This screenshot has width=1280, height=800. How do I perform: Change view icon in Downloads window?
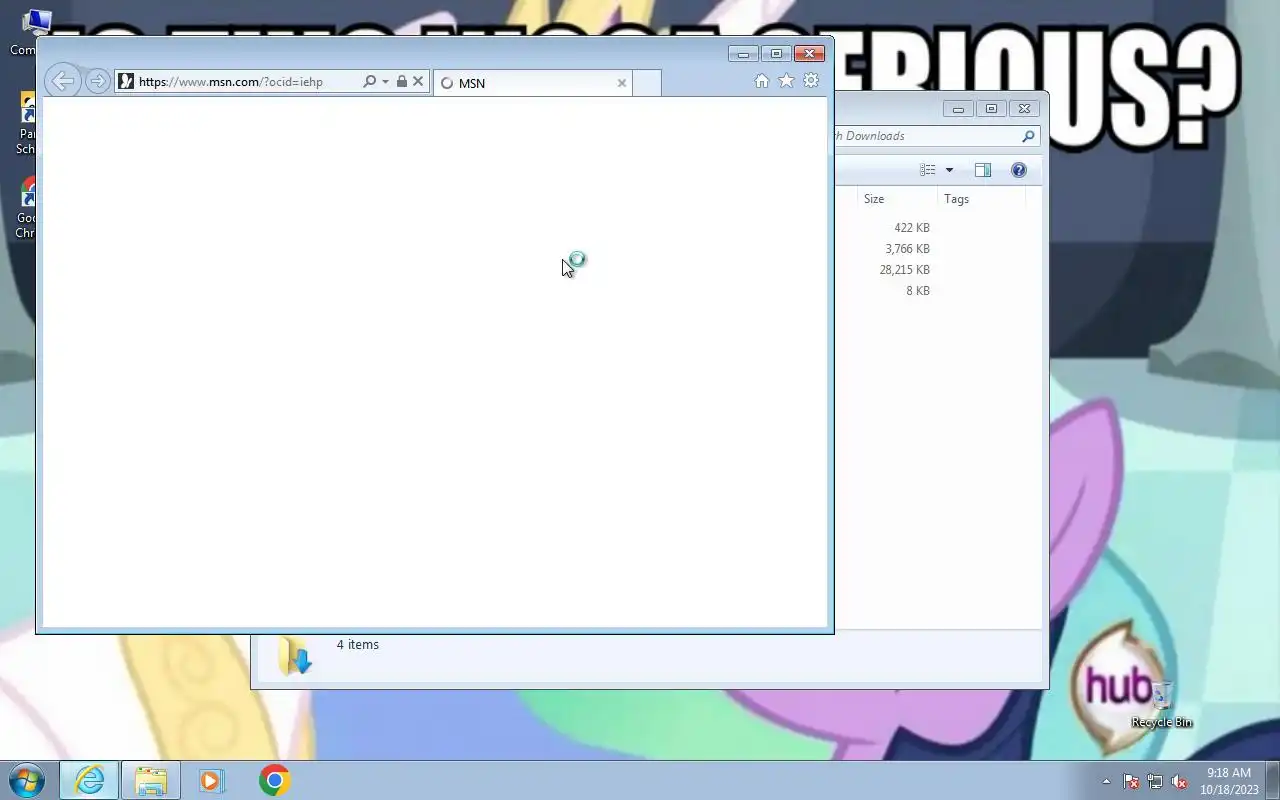click(x=927, y=170)
